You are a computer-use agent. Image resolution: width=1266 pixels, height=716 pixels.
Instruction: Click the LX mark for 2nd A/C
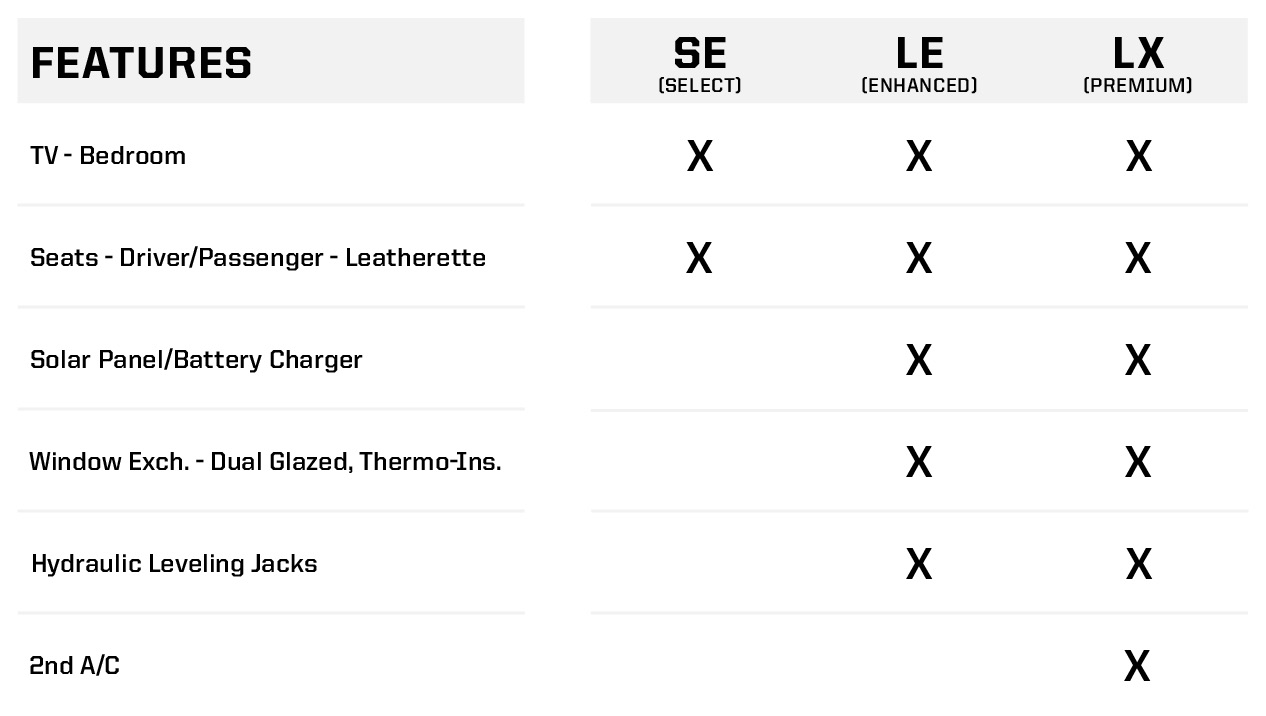1137,666
